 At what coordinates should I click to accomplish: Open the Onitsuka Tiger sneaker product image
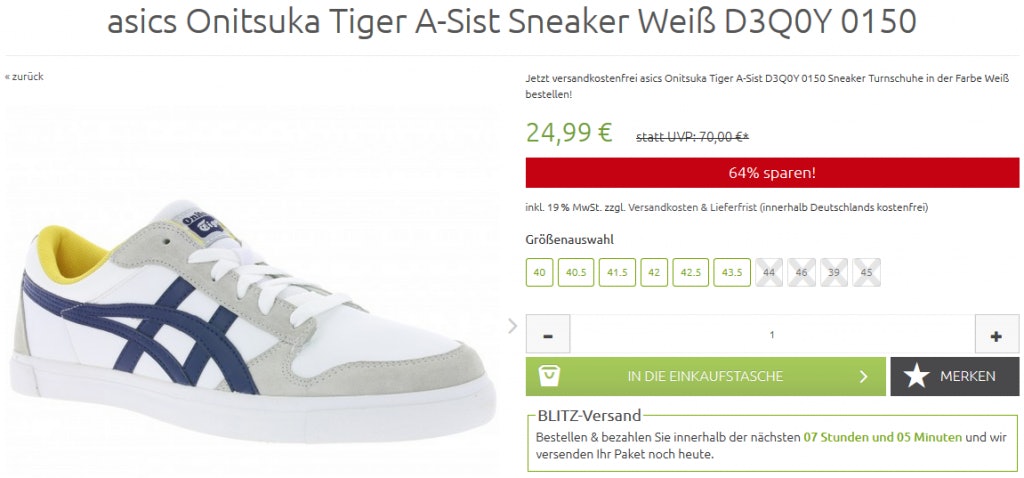(253, 320)
